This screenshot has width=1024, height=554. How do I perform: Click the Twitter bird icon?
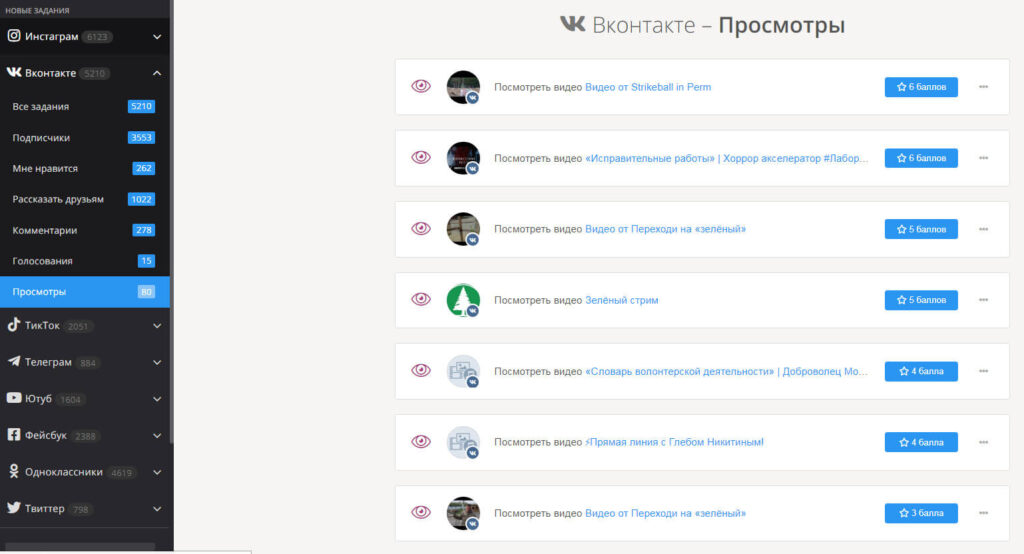[x=14, y=508]
